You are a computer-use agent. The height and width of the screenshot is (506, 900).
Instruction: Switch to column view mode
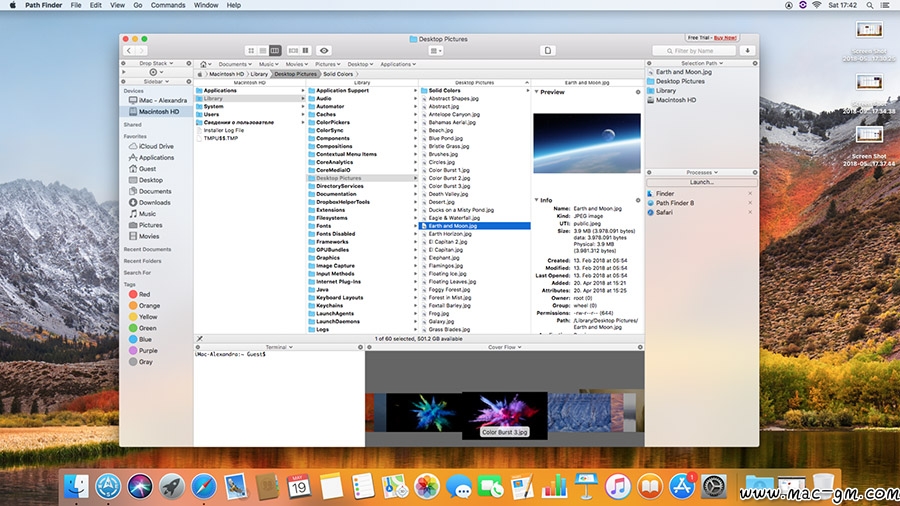tap(275, 51)
